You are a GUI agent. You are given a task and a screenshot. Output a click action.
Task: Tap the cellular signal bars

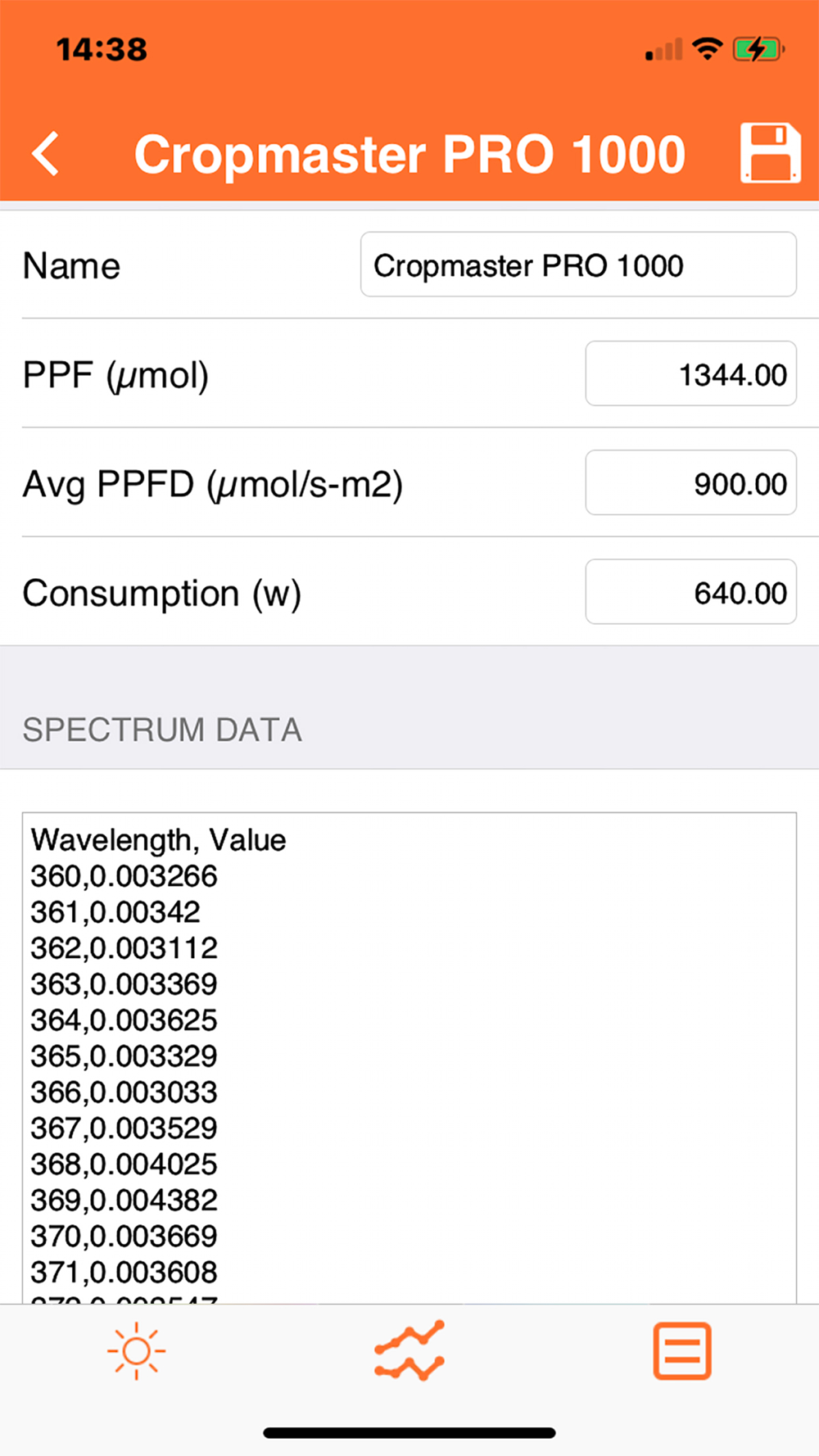(663, 51)
